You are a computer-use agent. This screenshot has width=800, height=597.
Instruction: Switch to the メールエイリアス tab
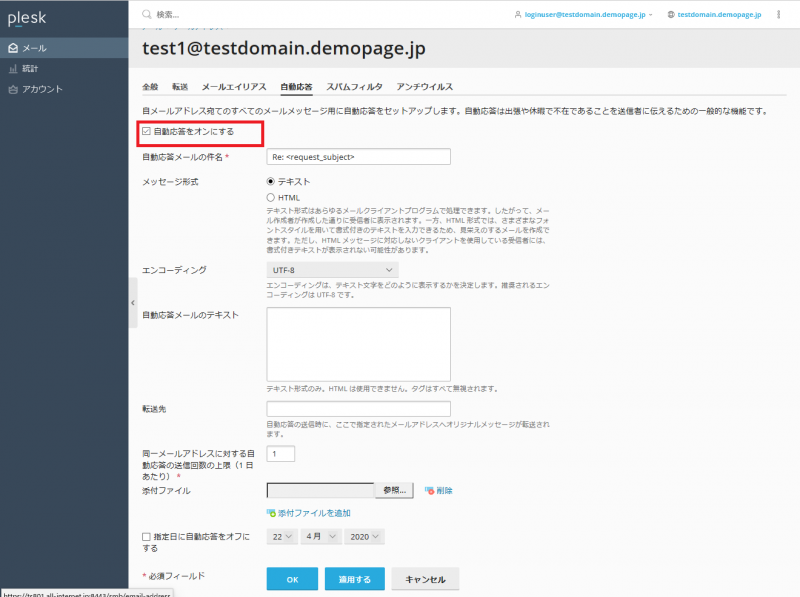[x=234, y=87]
